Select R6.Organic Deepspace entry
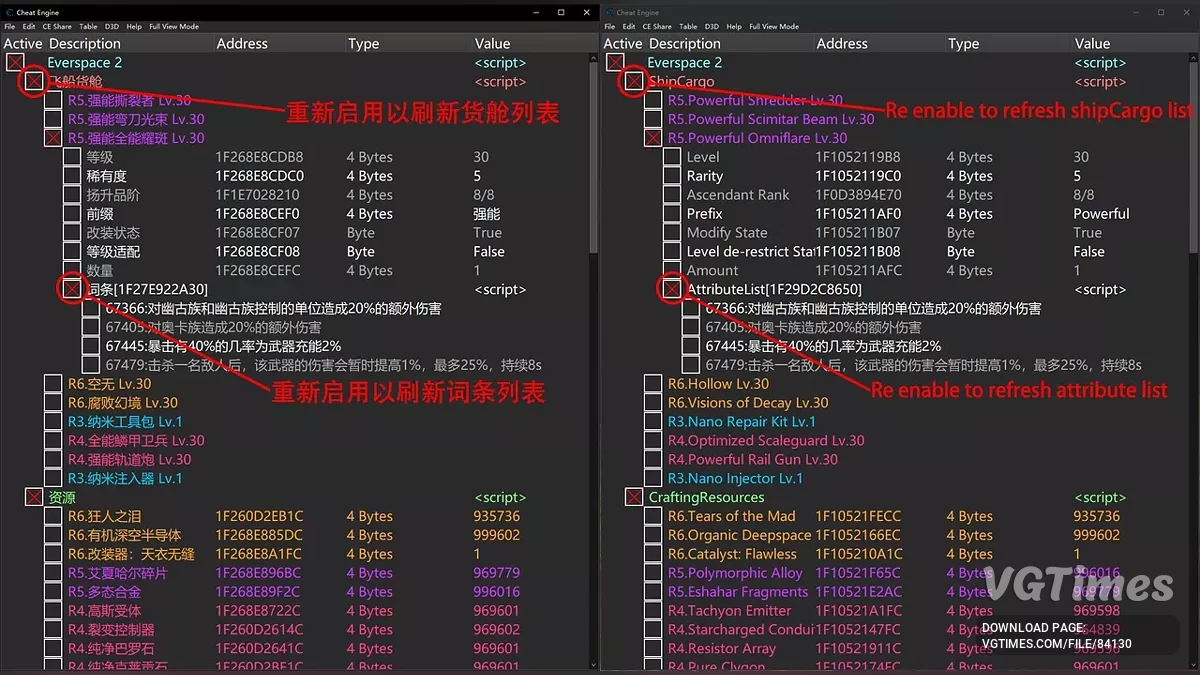 click(x=739, y=535)
